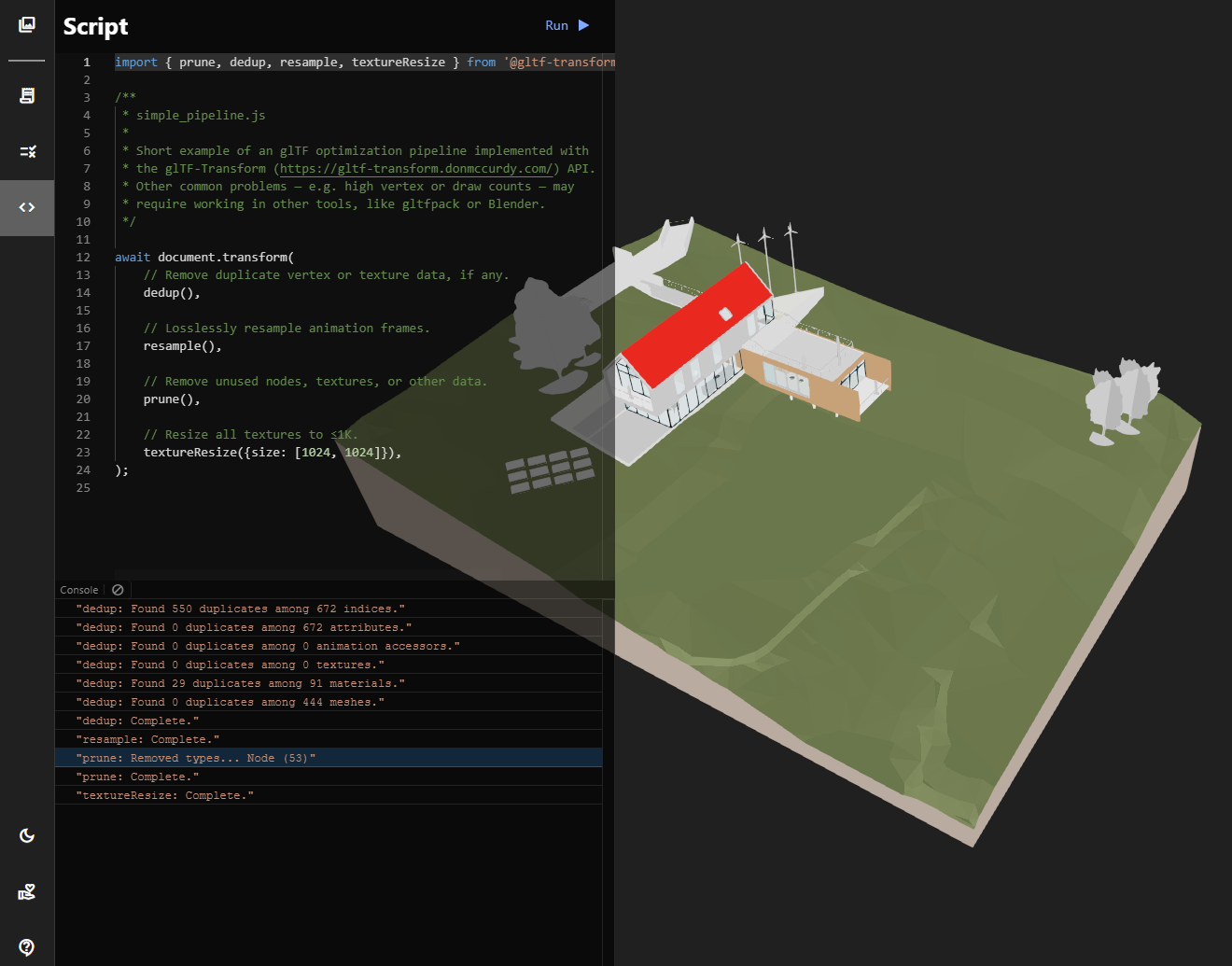Click the 'resample: Complete.' console entry
Screen dimensions: 1232x966
click(147, 738)
